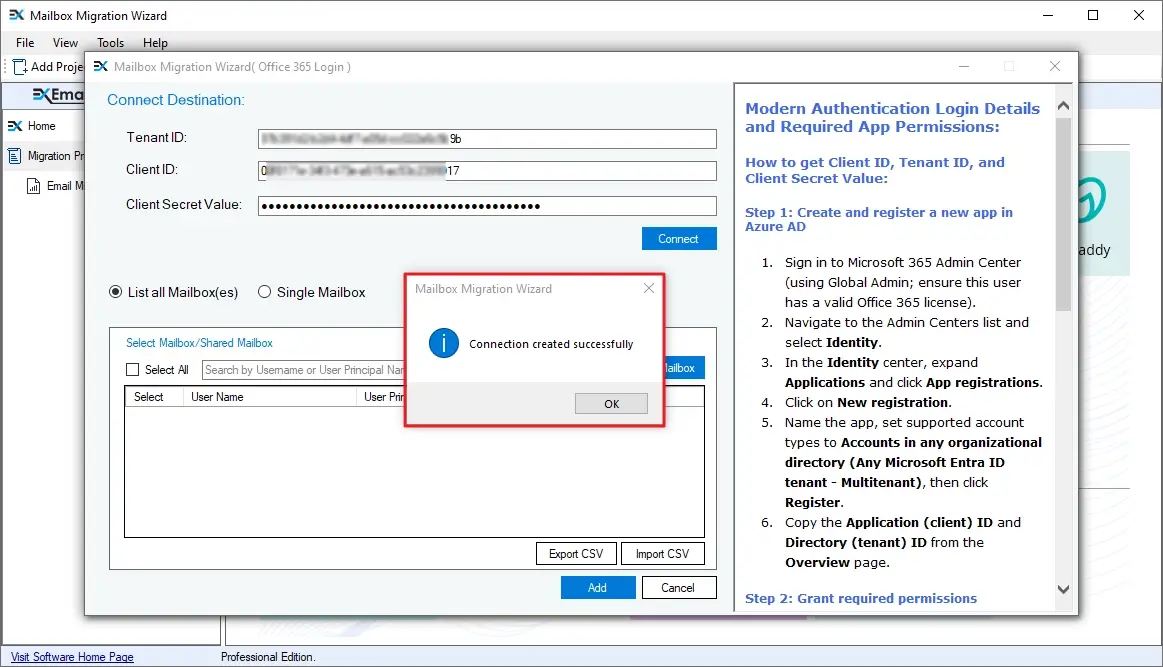1163x667 pixels.
Task: Click the blue information icon in the success dialog
Action: coord(443,342)
